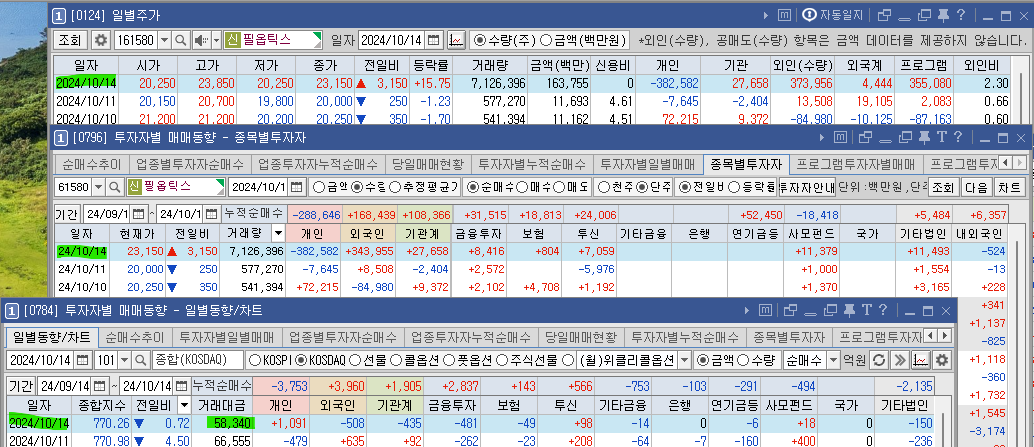
Task: Switch to 투자자별일별매매 tab in 0784 window
Action: click(x=228, y=338)
